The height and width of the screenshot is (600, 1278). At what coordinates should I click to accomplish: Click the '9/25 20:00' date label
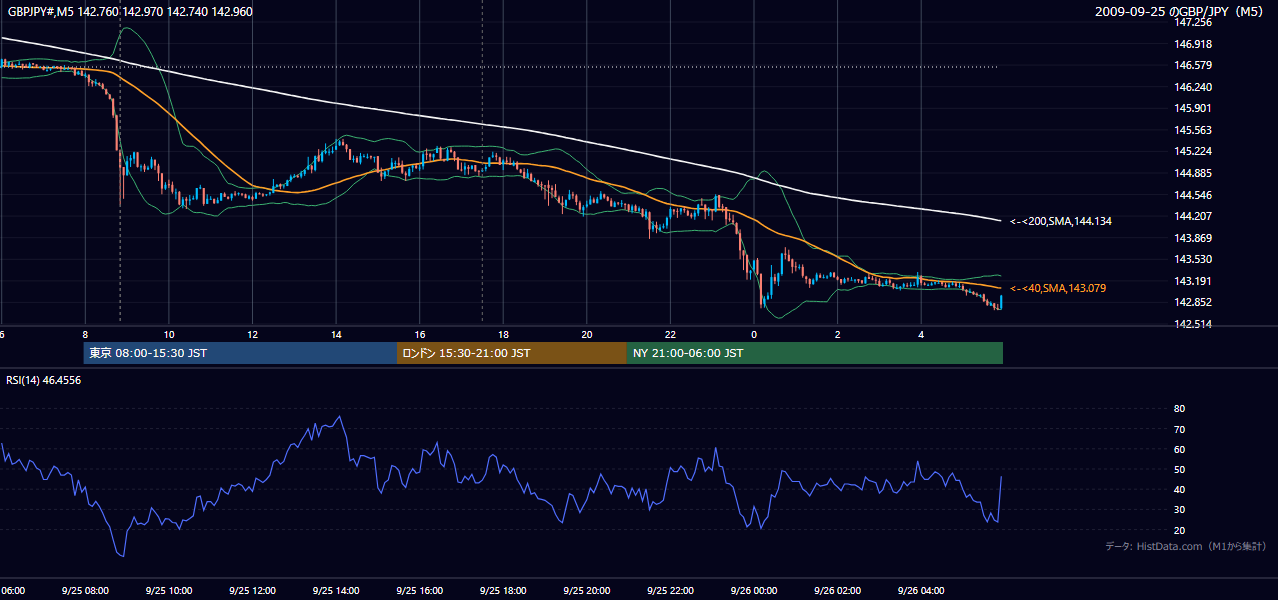586,590
